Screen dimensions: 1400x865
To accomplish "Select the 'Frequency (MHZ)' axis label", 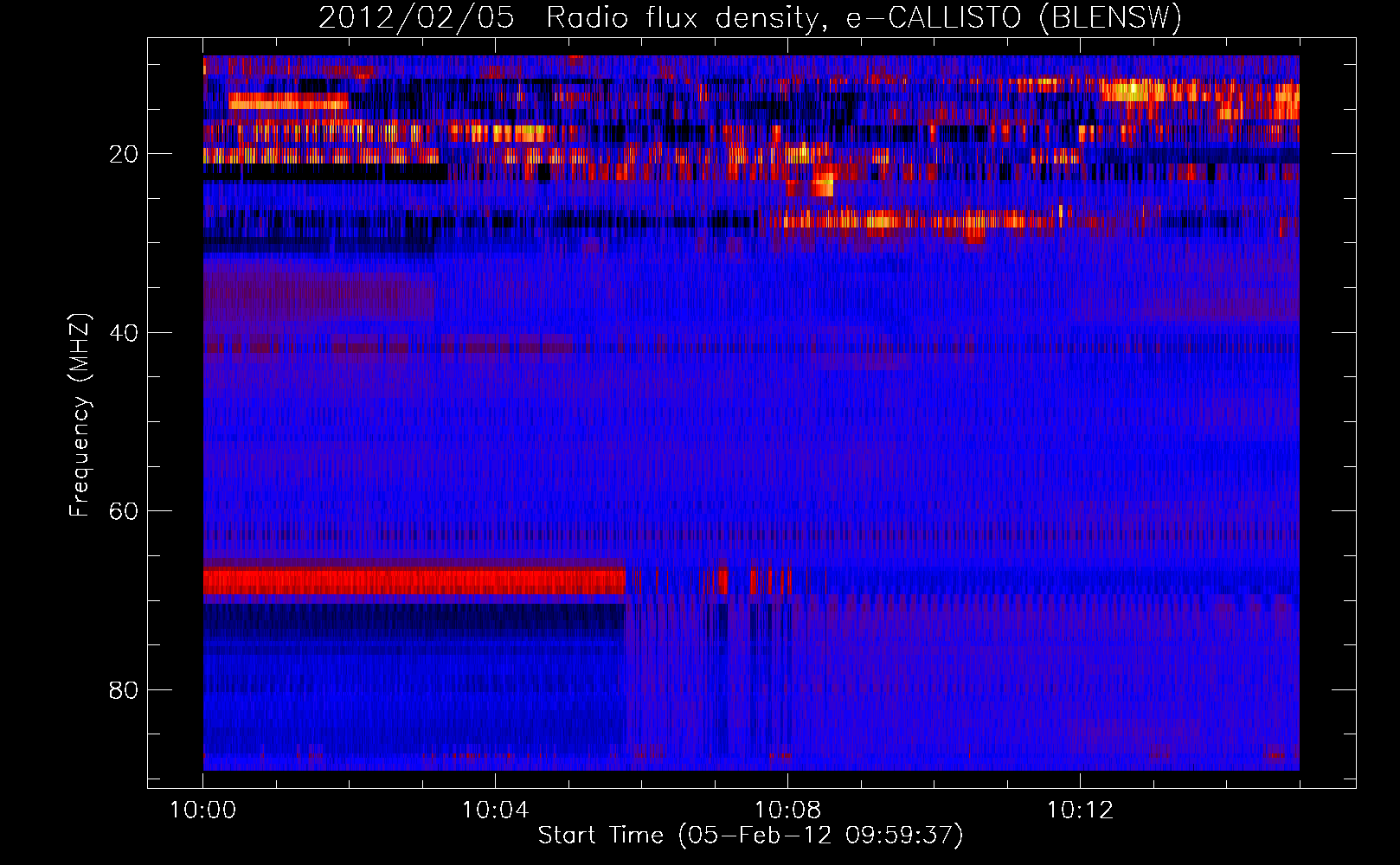I will (x=79, y=415).
